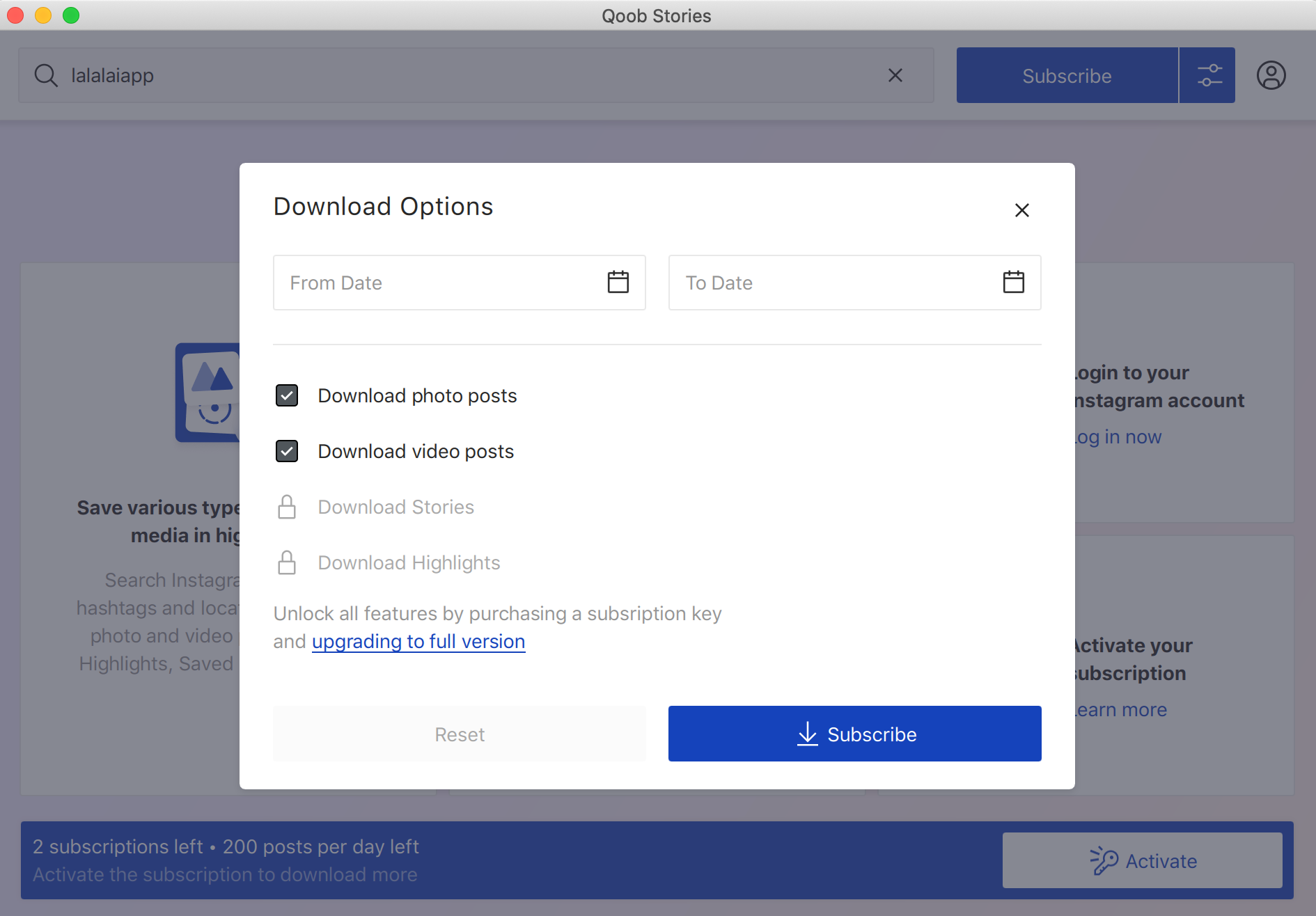Maximize the window with green button
Viewport: 1316px width, 916px height.
[x=71, y=15]
